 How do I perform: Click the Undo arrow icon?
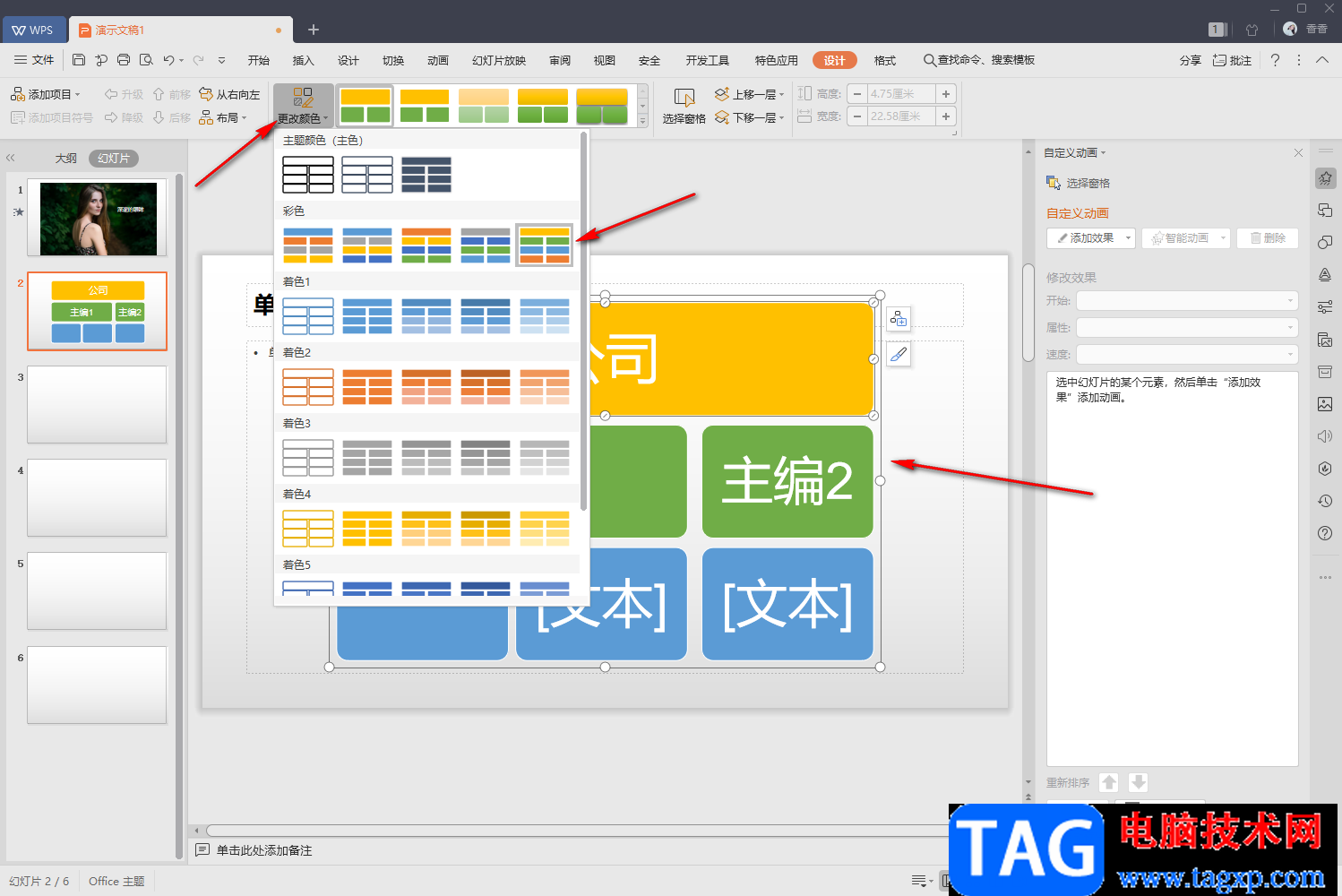pyautogui.click(x=168, y=60)
